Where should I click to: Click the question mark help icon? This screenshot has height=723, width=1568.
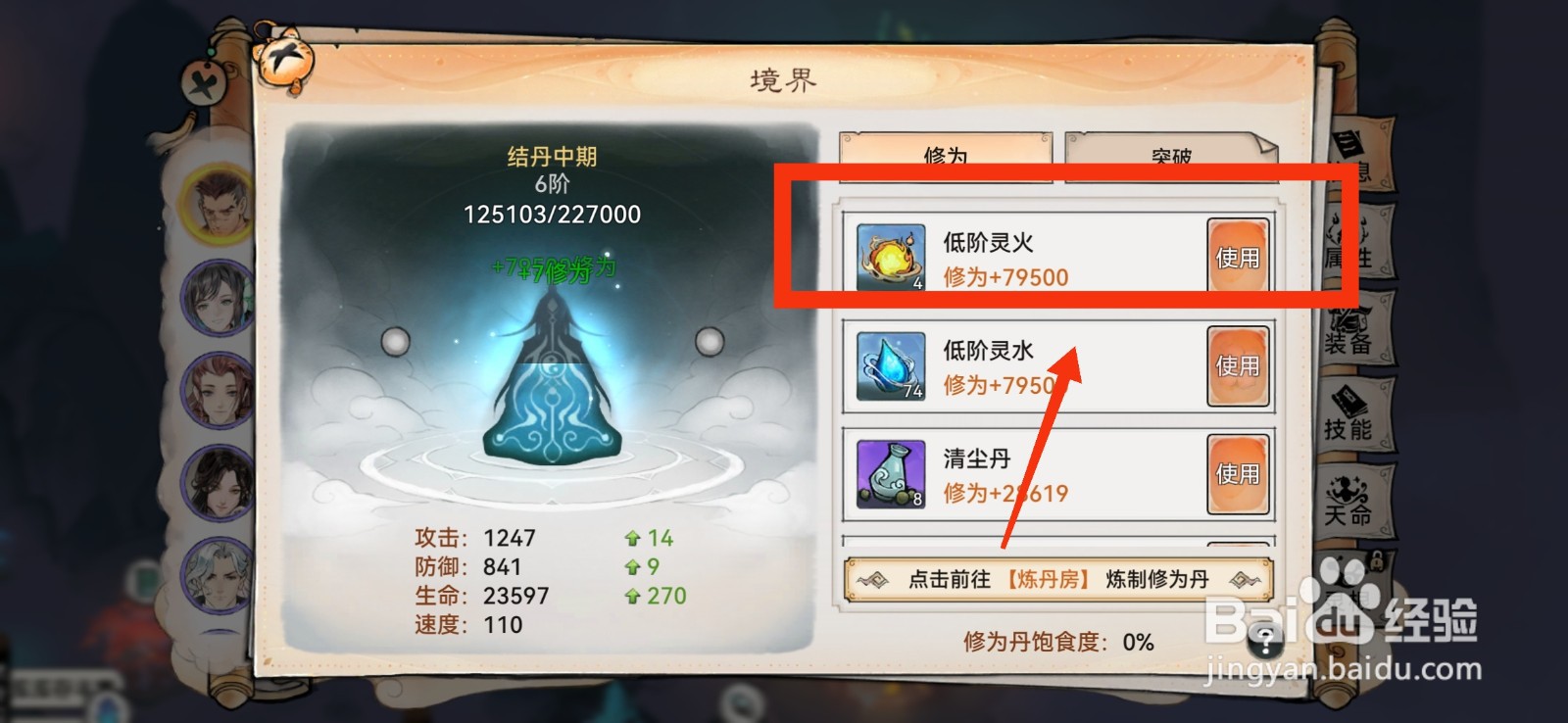click(x=1265, y=643)
